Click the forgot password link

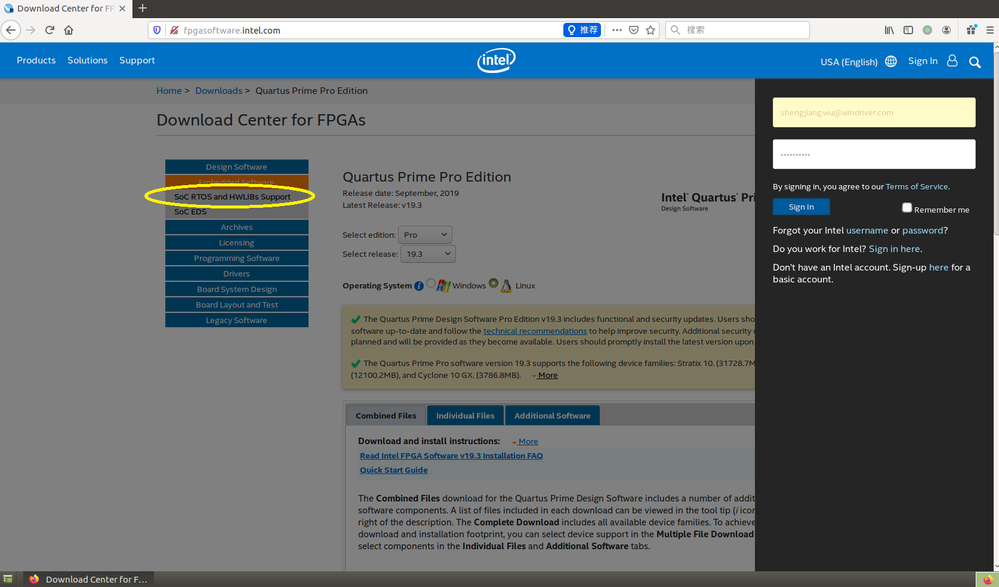click(923, 230)
